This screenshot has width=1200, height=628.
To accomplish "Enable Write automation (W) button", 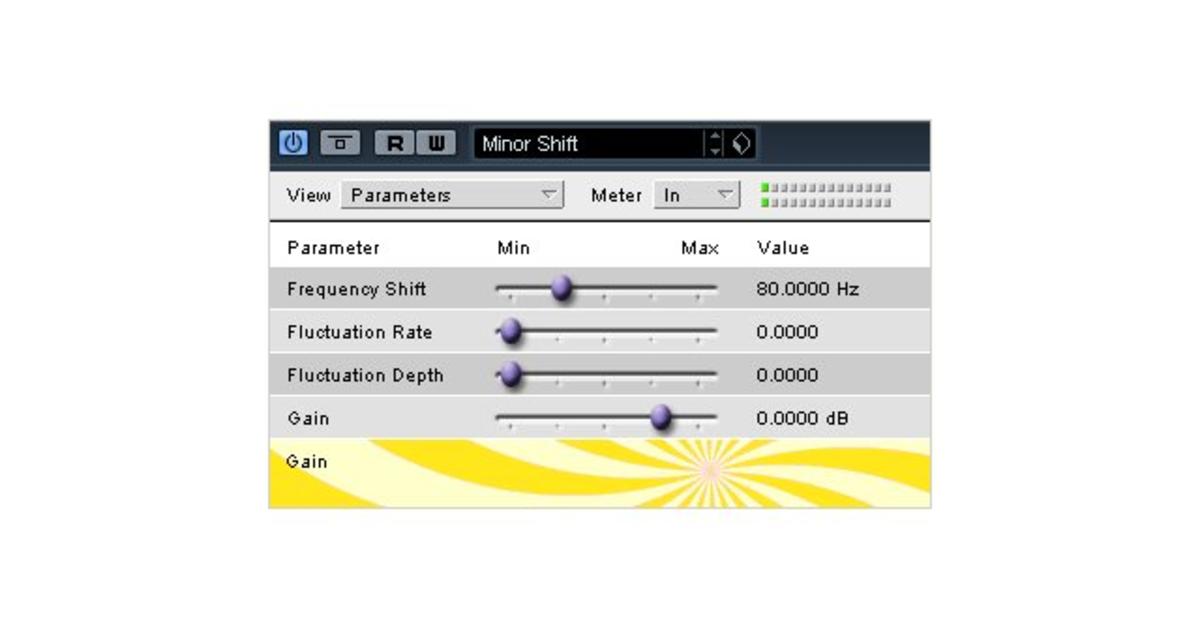I will pyautogui.click(x=436, y=143).
